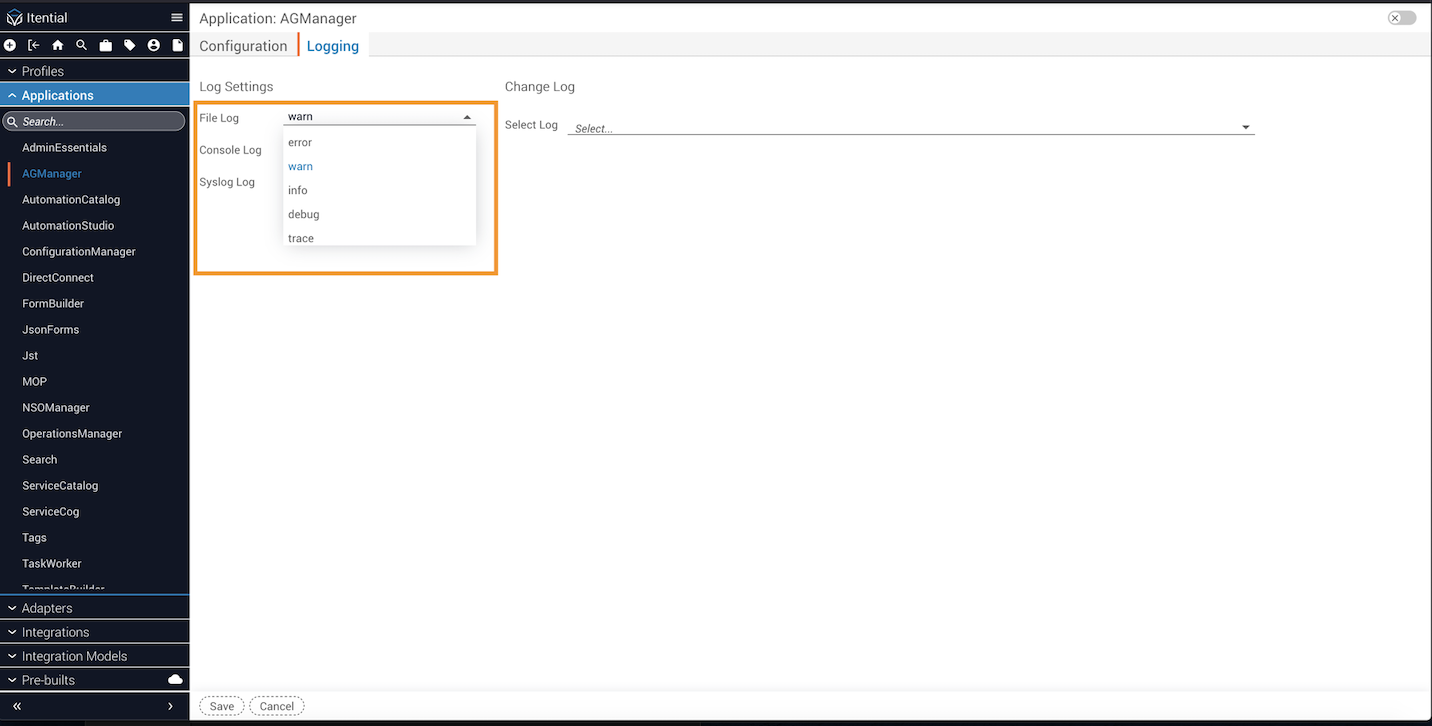This screenshot has height=726, width=1432.
Task: Click the right chevron at sidebar bottom
Action: [x=171, y=706]
